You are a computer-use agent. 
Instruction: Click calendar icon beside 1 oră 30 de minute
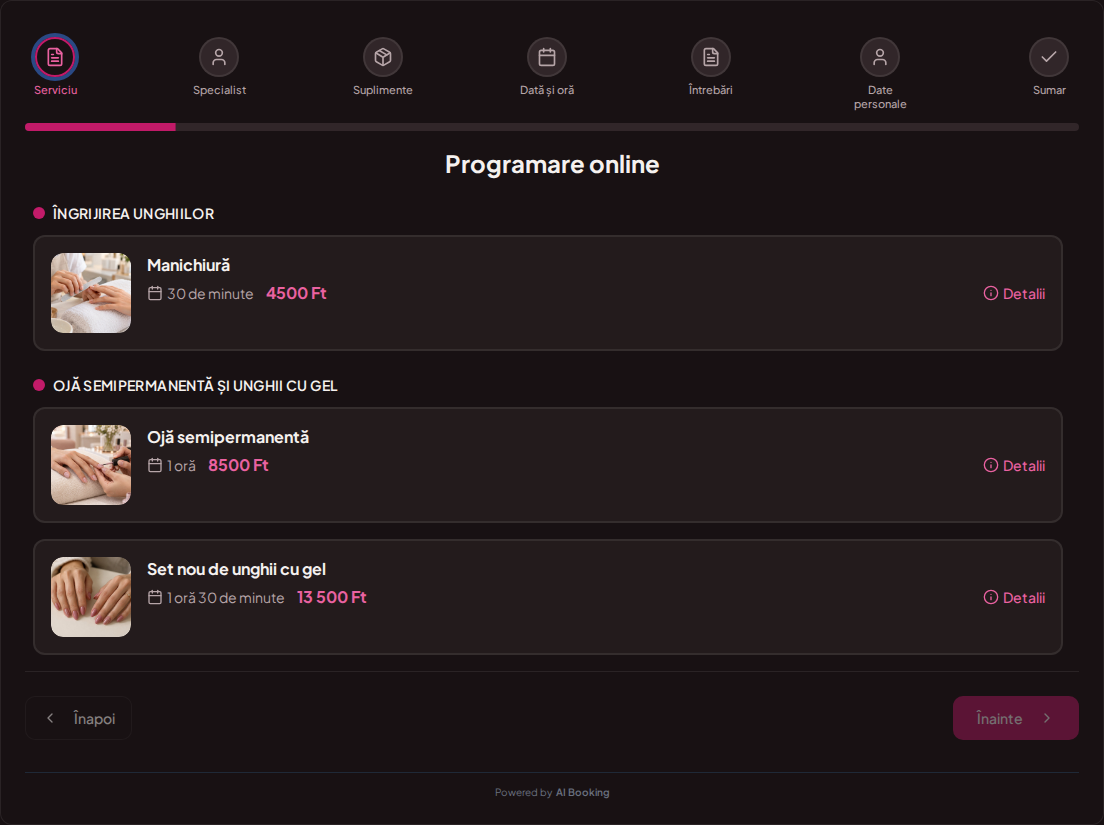click(x=155, y=598)
